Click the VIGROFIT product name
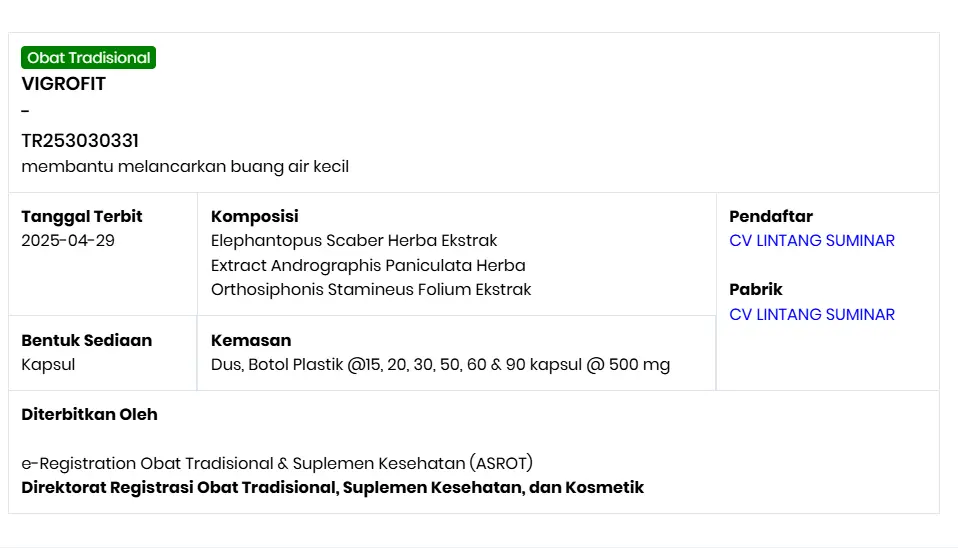The image size is (958, 548). pos(63,84)
